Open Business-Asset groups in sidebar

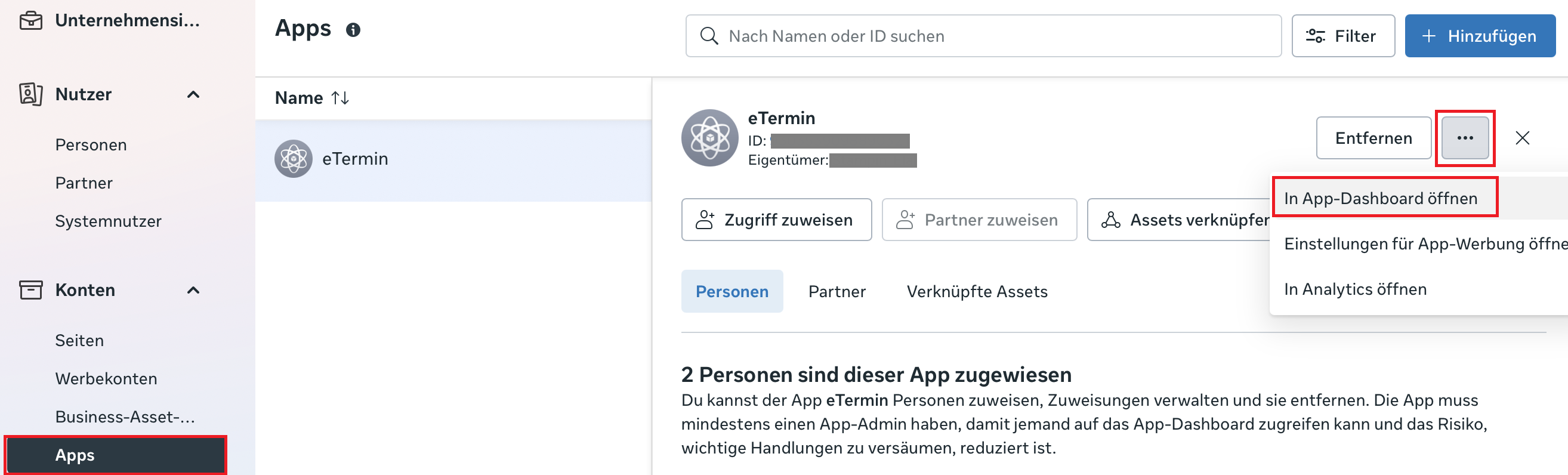click(x=125, y=417)
